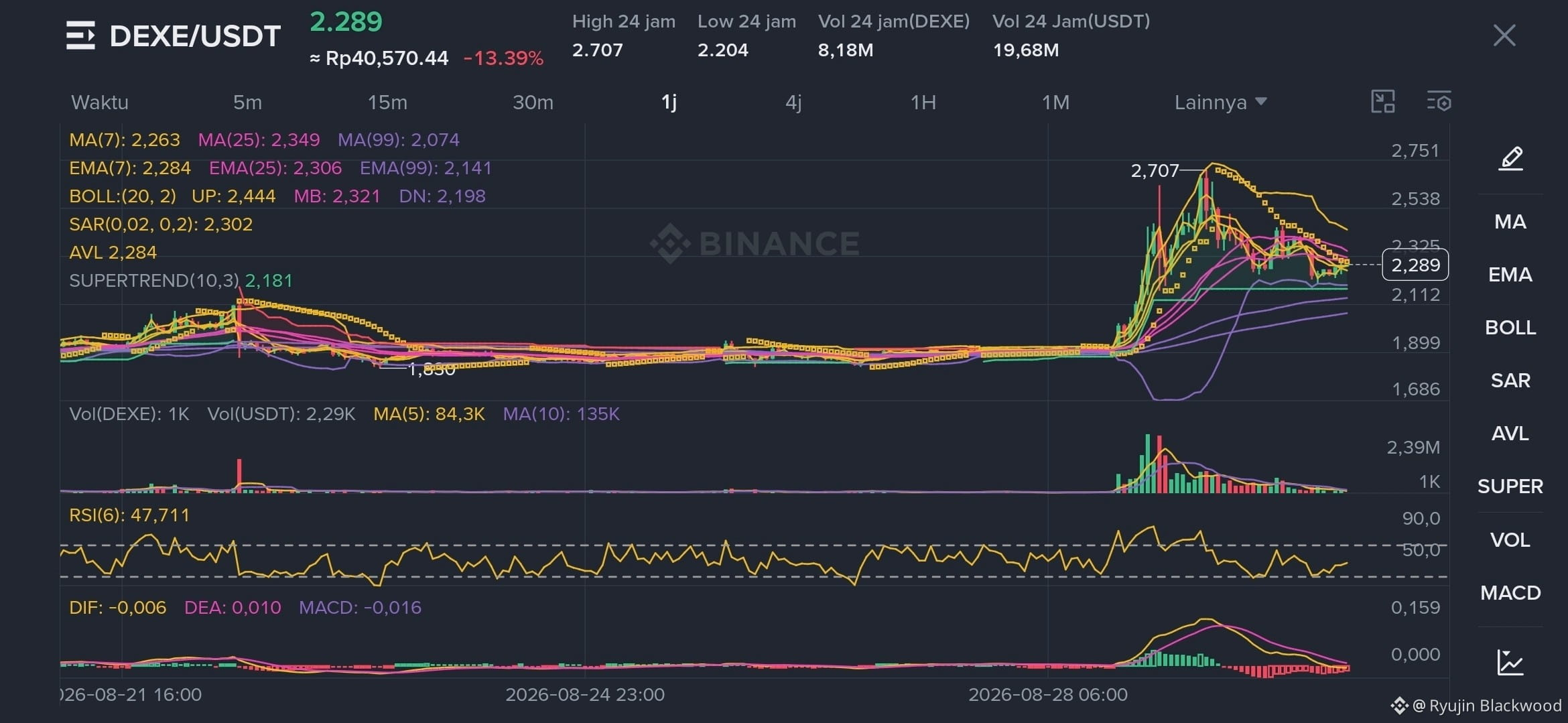Click the MA(7): 2,263 legend
Image resolution: width=1568 pixels, height=723 pixels.
point(125,139)
